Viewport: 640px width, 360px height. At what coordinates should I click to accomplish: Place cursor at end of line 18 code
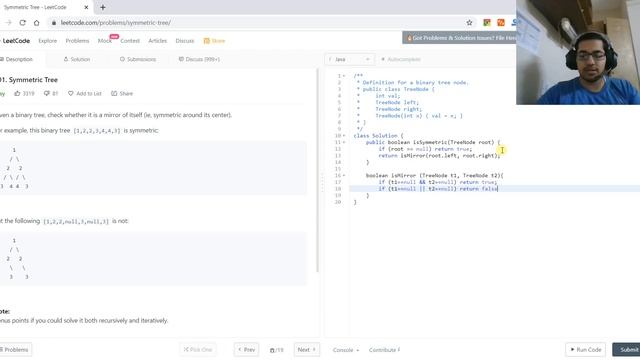(x=498, y=189)
